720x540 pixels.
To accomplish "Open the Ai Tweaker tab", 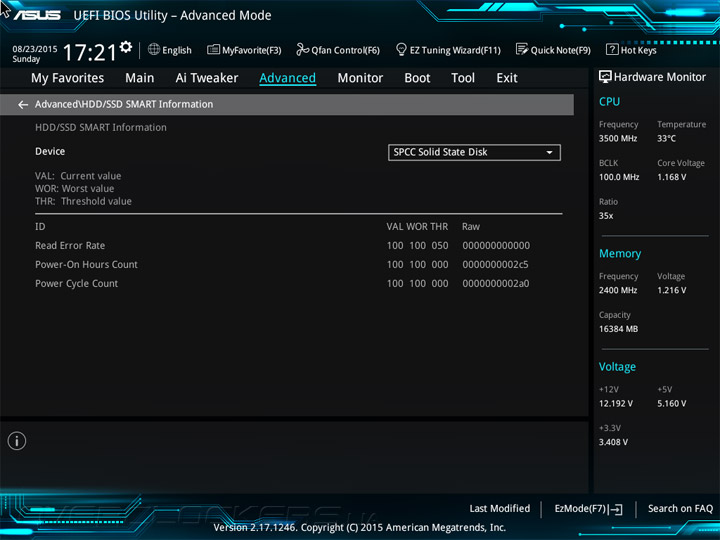I will (207, 78).
